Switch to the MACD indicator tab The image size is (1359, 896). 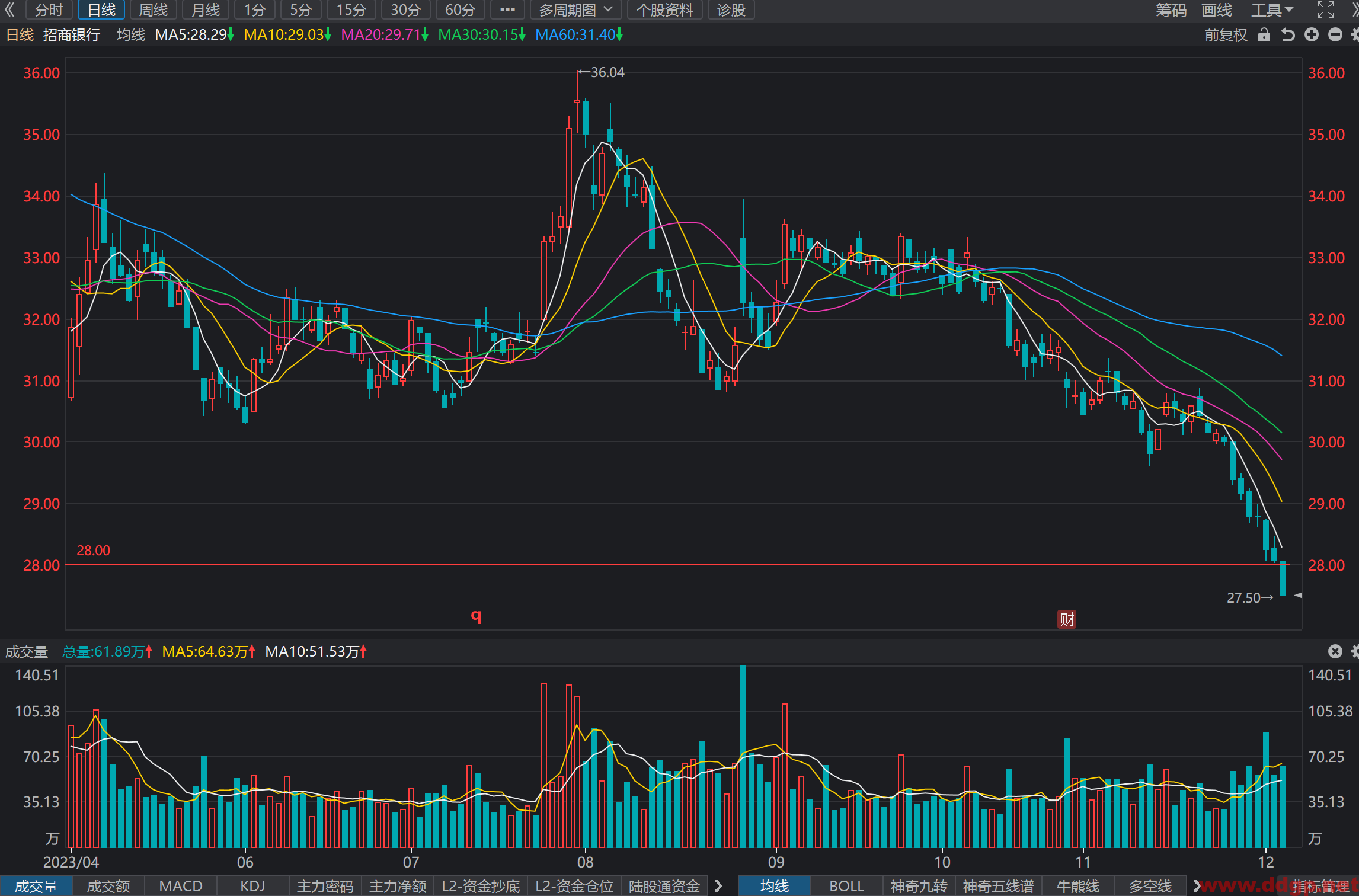pos(181,886)
